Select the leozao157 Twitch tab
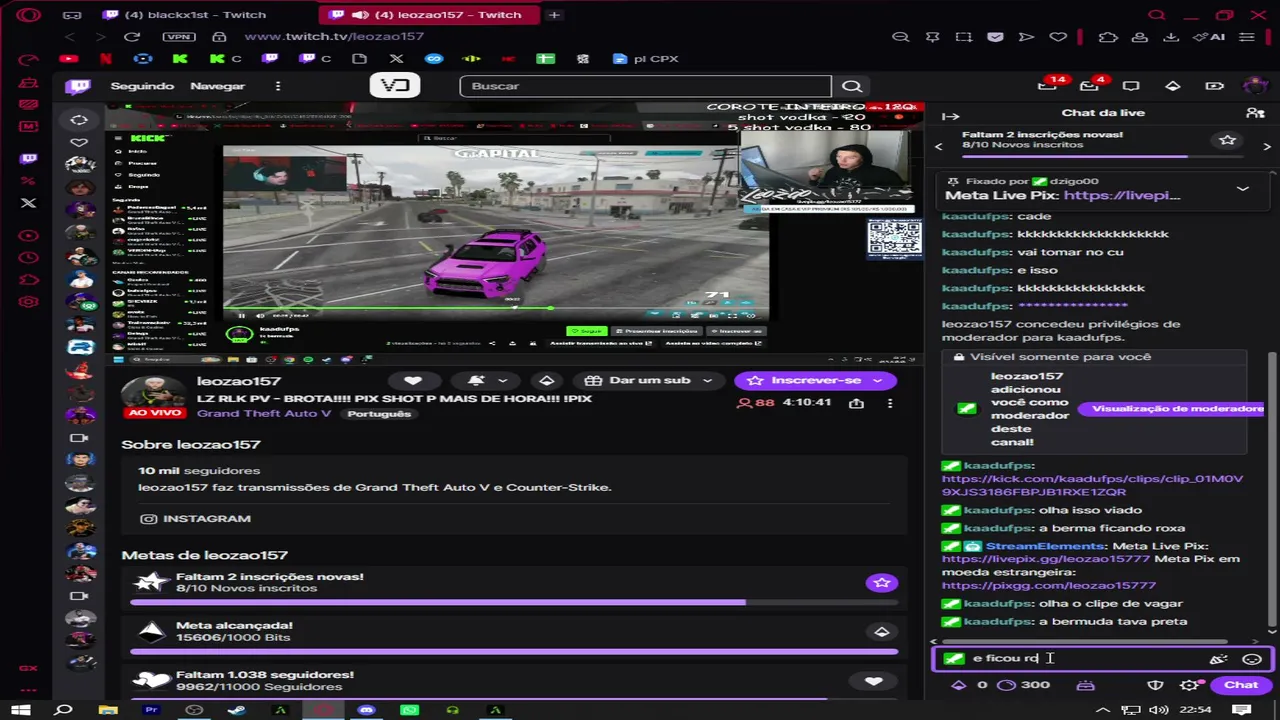The image size is (1280, 720). pyautogui.click(x=430, y=15)
